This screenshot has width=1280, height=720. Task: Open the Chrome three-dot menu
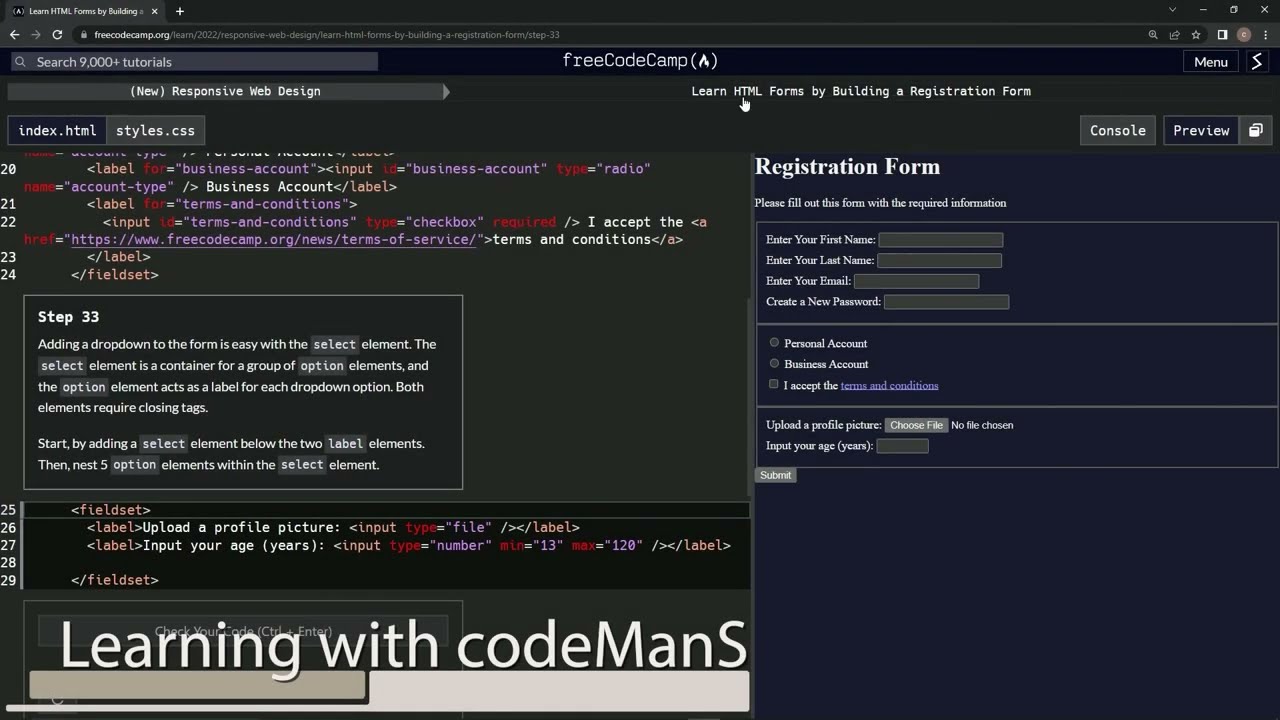pos(1265,35)
